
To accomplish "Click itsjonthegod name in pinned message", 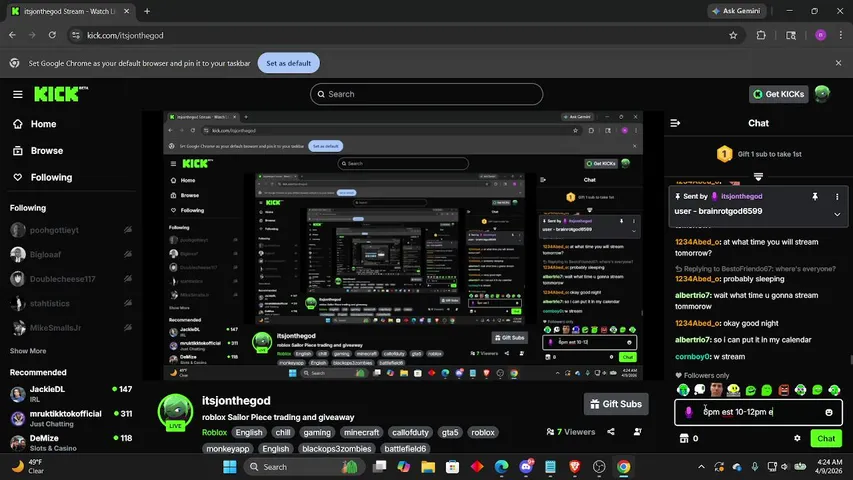I will click(741, 196).
